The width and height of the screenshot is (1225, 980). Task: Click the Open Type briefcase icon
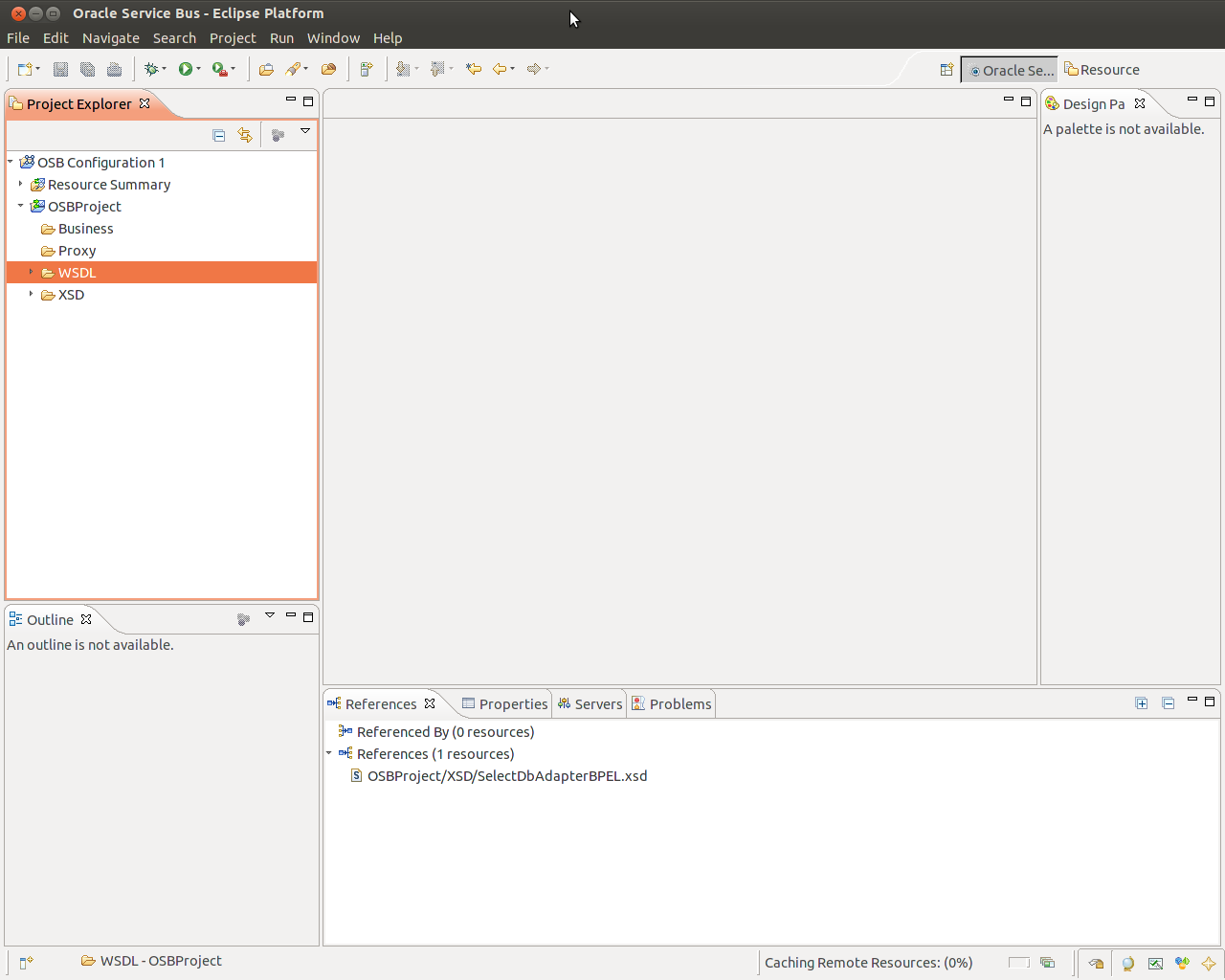pos(266,69)
